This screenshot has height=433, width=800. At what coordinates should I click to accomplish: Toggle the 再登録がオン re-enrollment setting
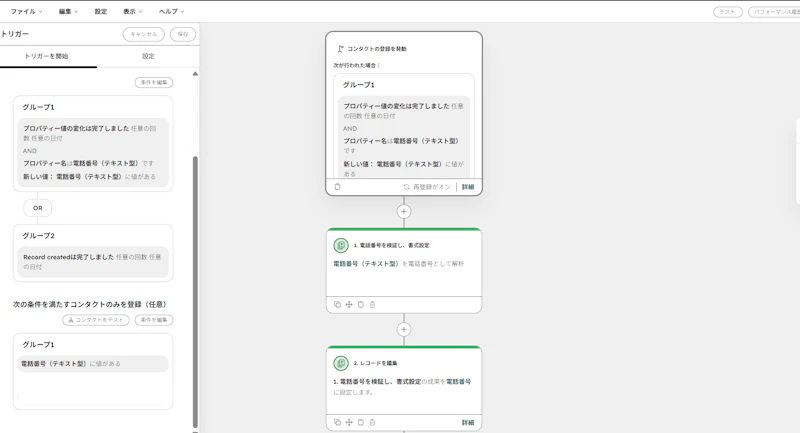coord(428,187)
